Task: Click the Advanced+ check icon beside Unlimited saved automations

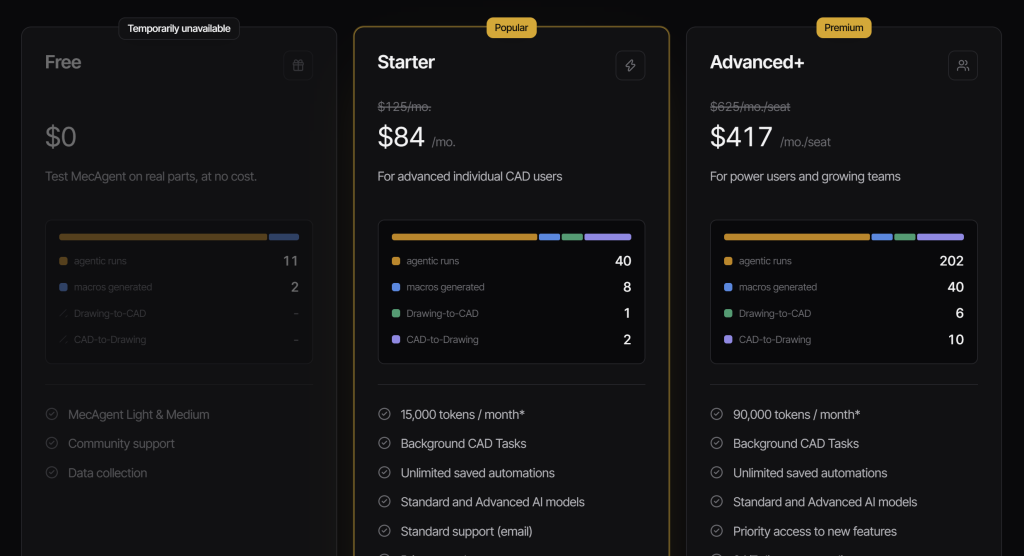Action: pyautogui.click(x=716, y=472)
